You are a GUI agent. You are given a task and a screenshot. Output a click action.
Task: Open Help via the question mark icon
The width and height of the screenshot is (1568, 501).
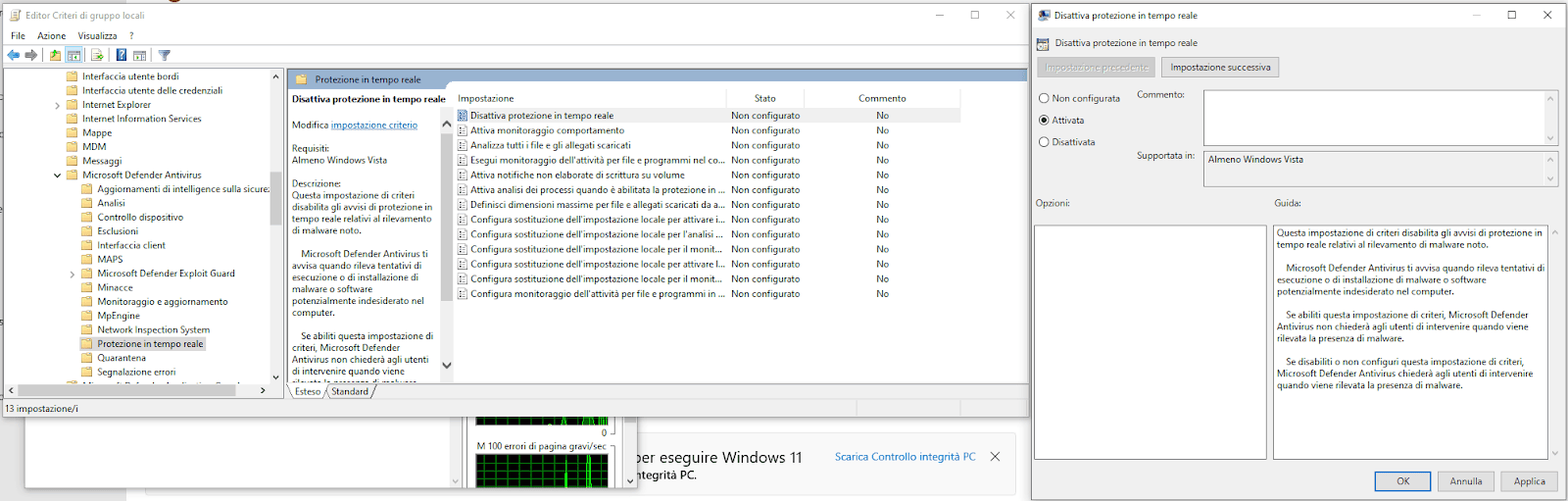pyautogui.click(x=121, y=56)
